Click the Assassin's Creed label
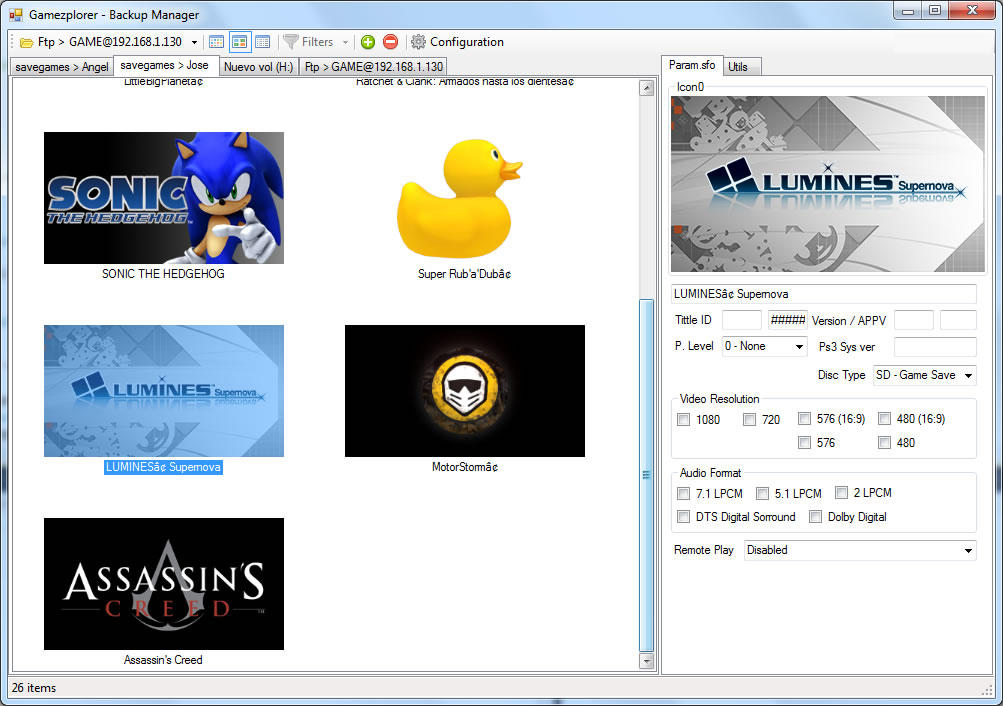Viewport: 1003px width, 706px height. tap(163, 660)
